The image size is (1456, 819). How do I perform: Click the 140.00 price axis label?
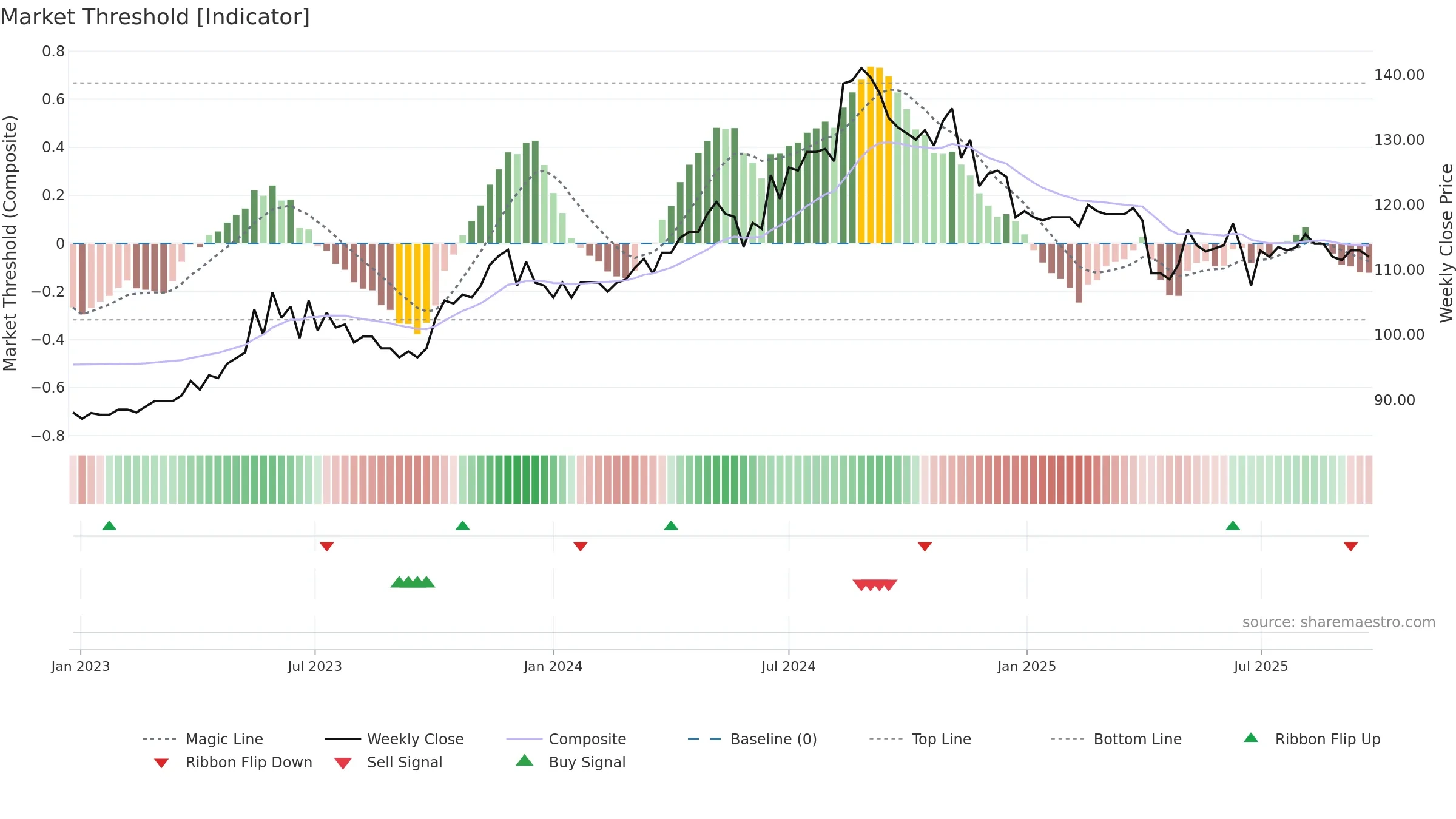[1400, 75]
